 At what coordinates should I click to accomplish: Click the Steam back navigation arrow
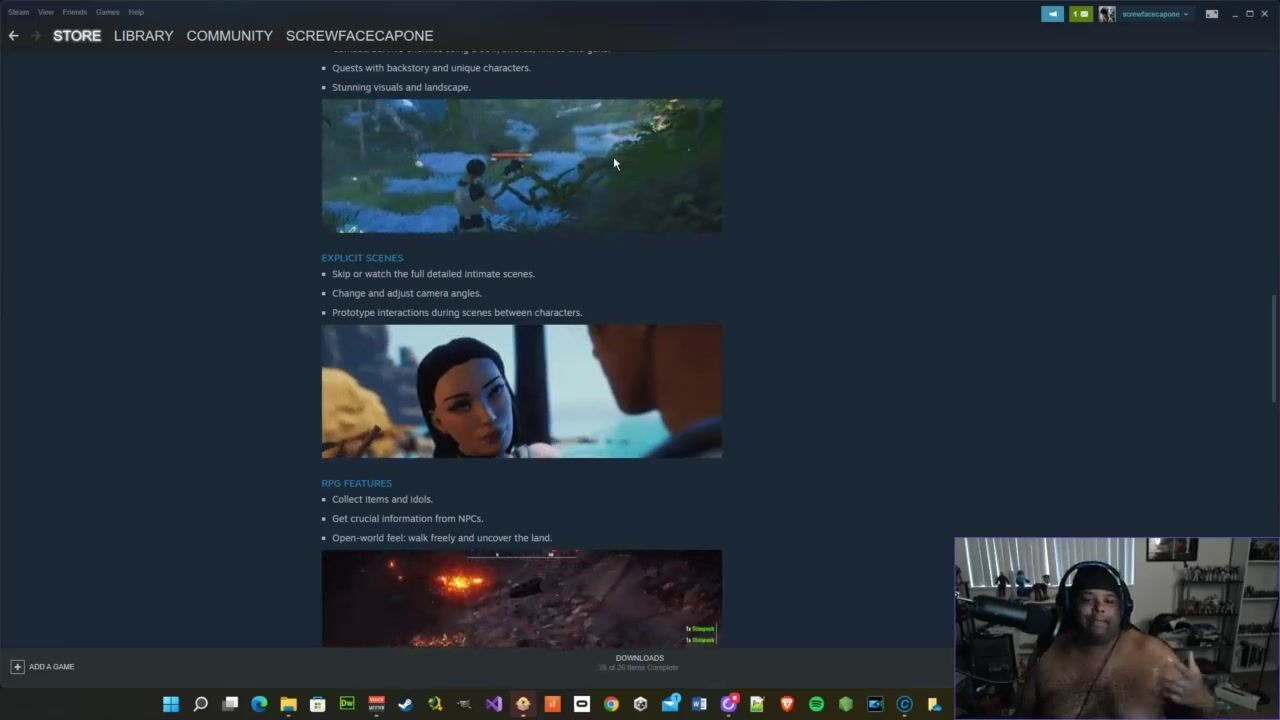[13, 36]
